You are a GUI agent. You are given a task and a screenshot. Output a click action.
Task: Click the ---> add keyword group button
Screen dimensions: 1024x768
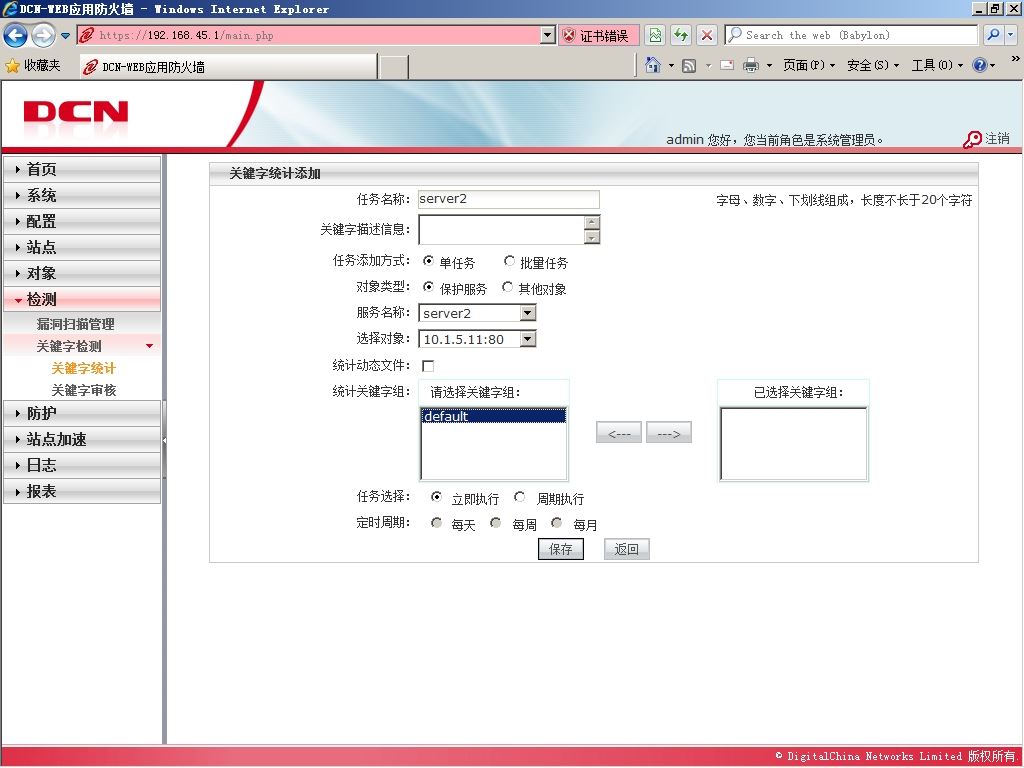pyautogui.click(x=669, y=432)
